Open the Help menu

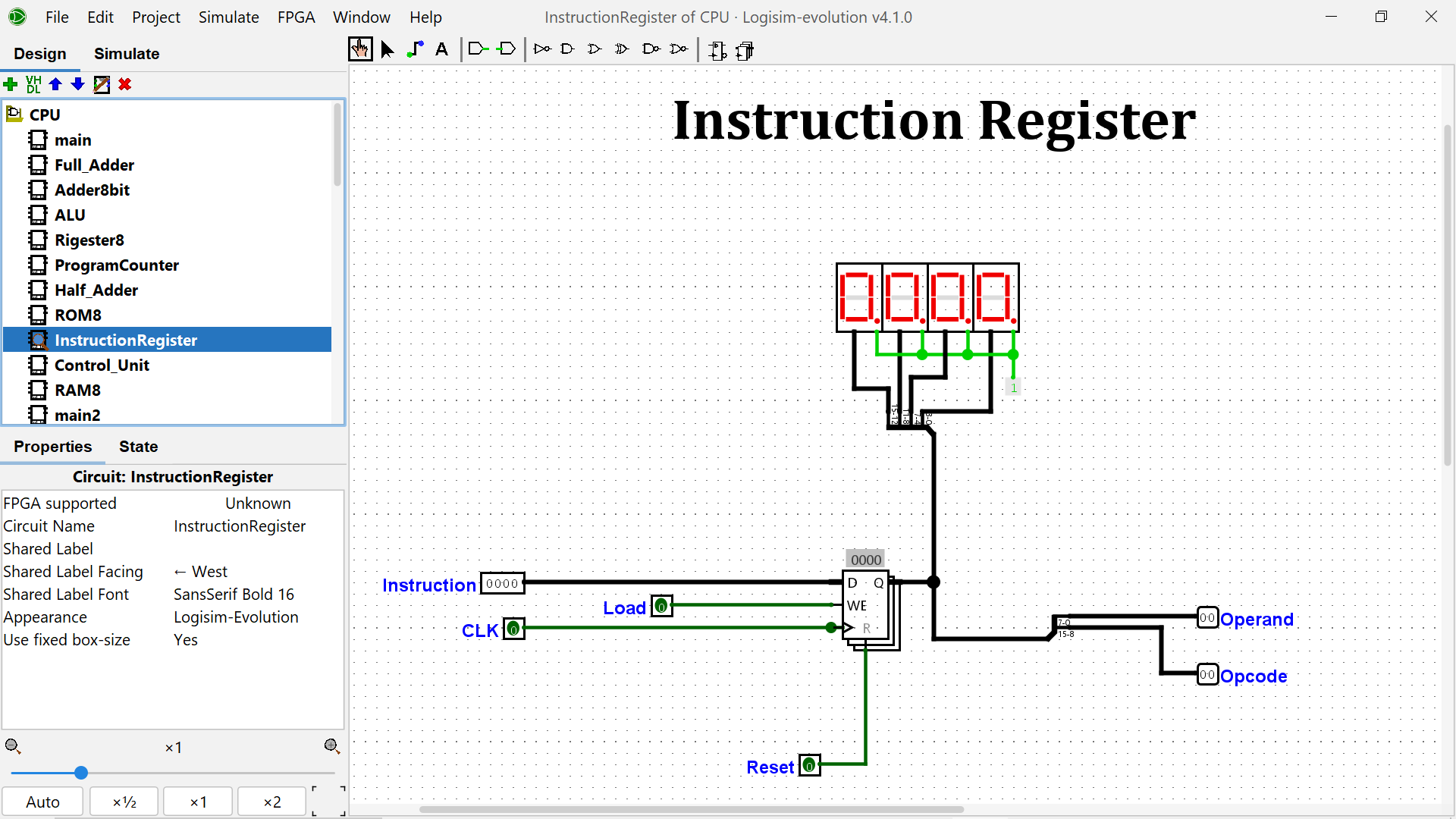[425, 17]
